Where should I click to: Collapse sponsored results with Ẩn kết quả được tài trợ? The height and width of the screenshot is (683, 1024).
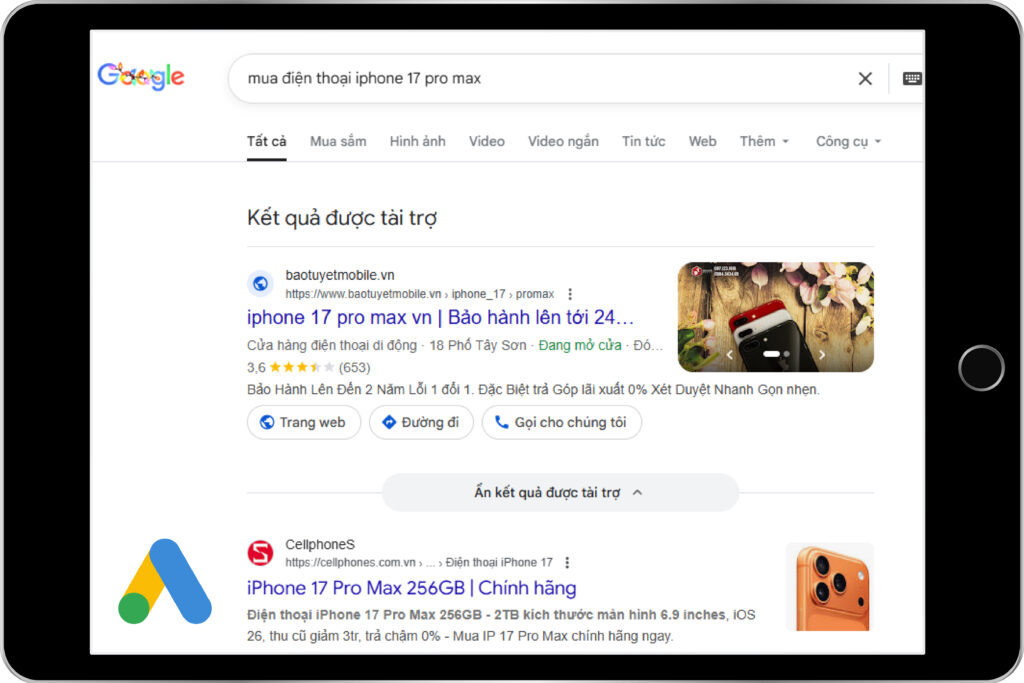[x=559, y=493]
